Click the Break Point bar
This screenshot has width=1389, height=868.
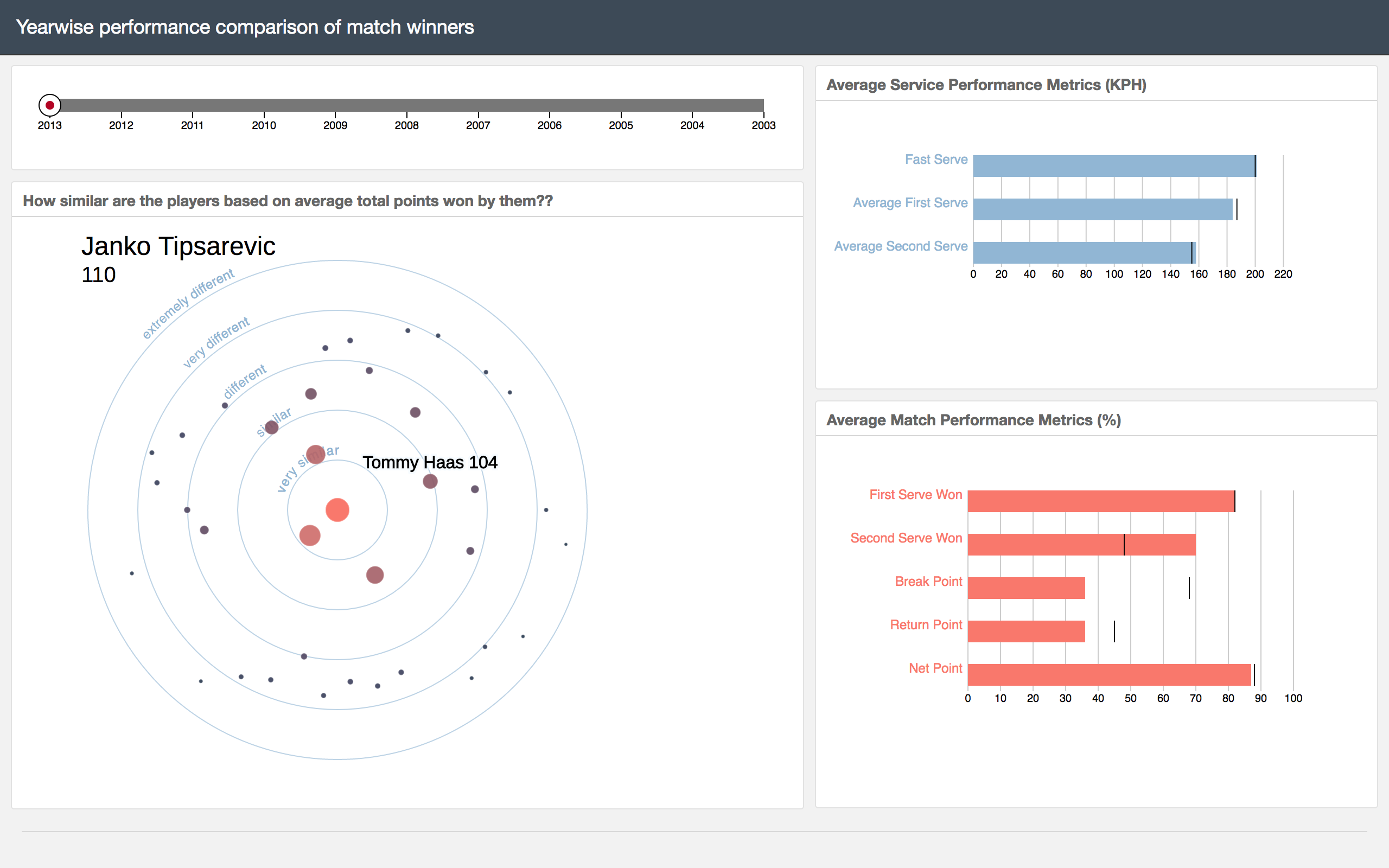coord(1026,588)
